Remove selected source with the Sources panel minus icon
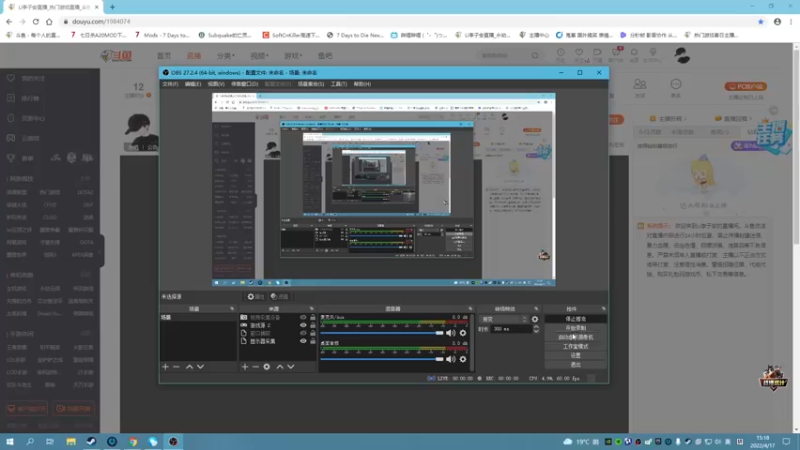800x450 pixels. tap(256, 367)
